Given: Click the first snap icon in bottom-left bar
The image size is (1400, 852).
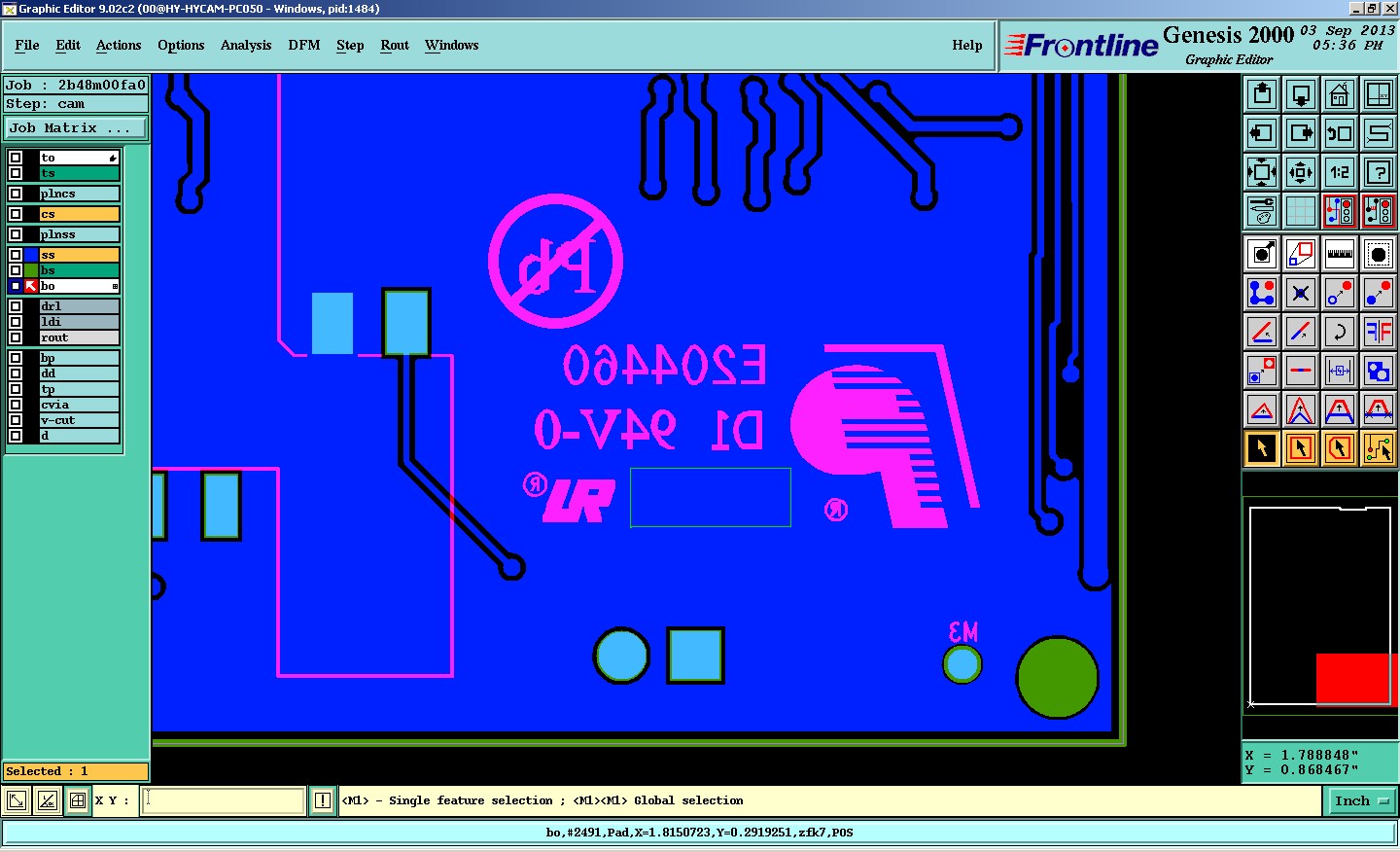Looking at the screenshot, I should (17, 800).
